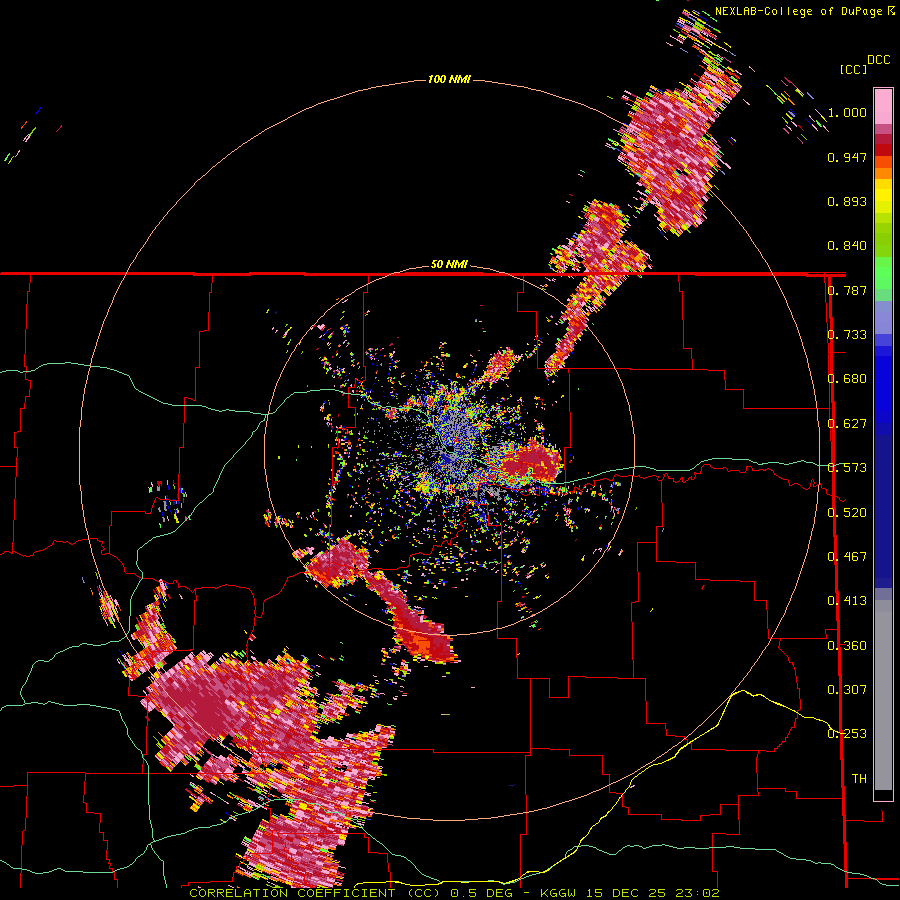
Task: Click the 0.307 scale value
Action: [847, 690]
